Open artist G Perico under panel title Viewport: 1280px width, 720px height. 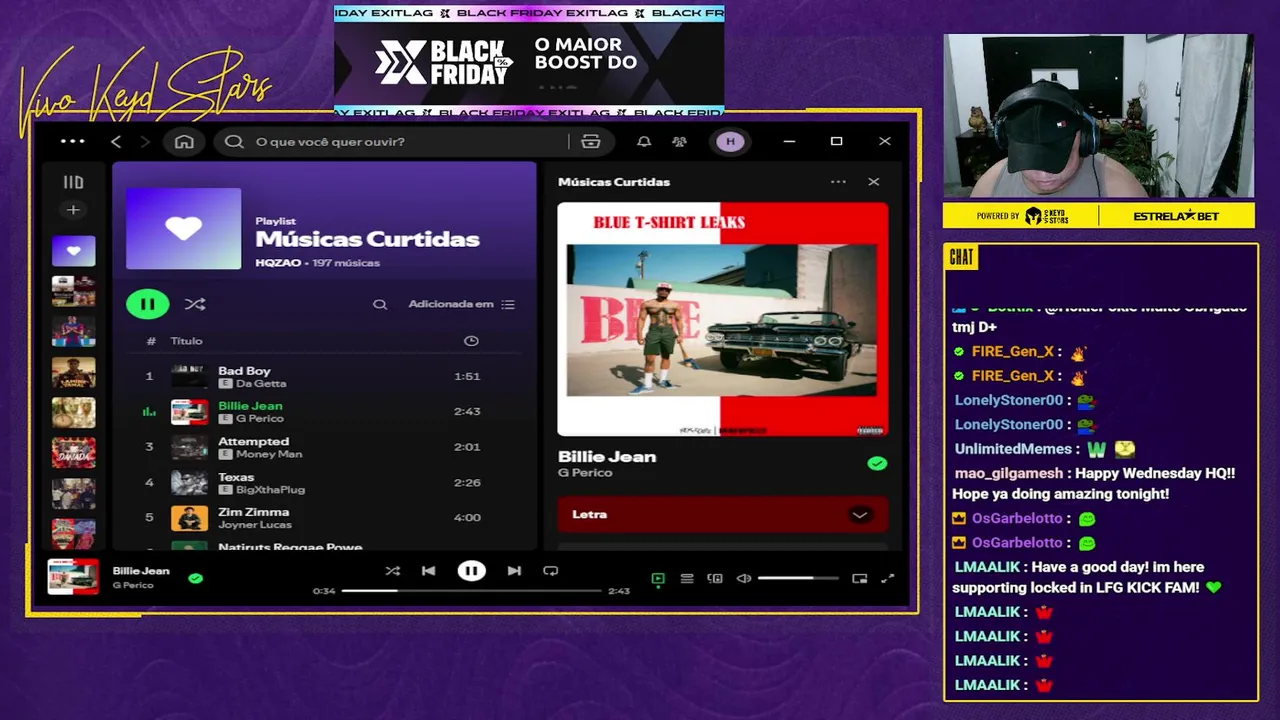coord(585,473)
